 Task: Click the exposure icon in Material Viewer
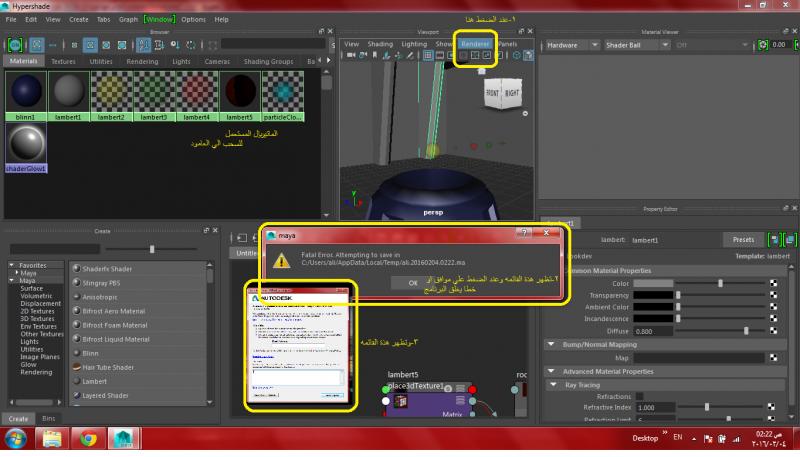pos(762,45)
